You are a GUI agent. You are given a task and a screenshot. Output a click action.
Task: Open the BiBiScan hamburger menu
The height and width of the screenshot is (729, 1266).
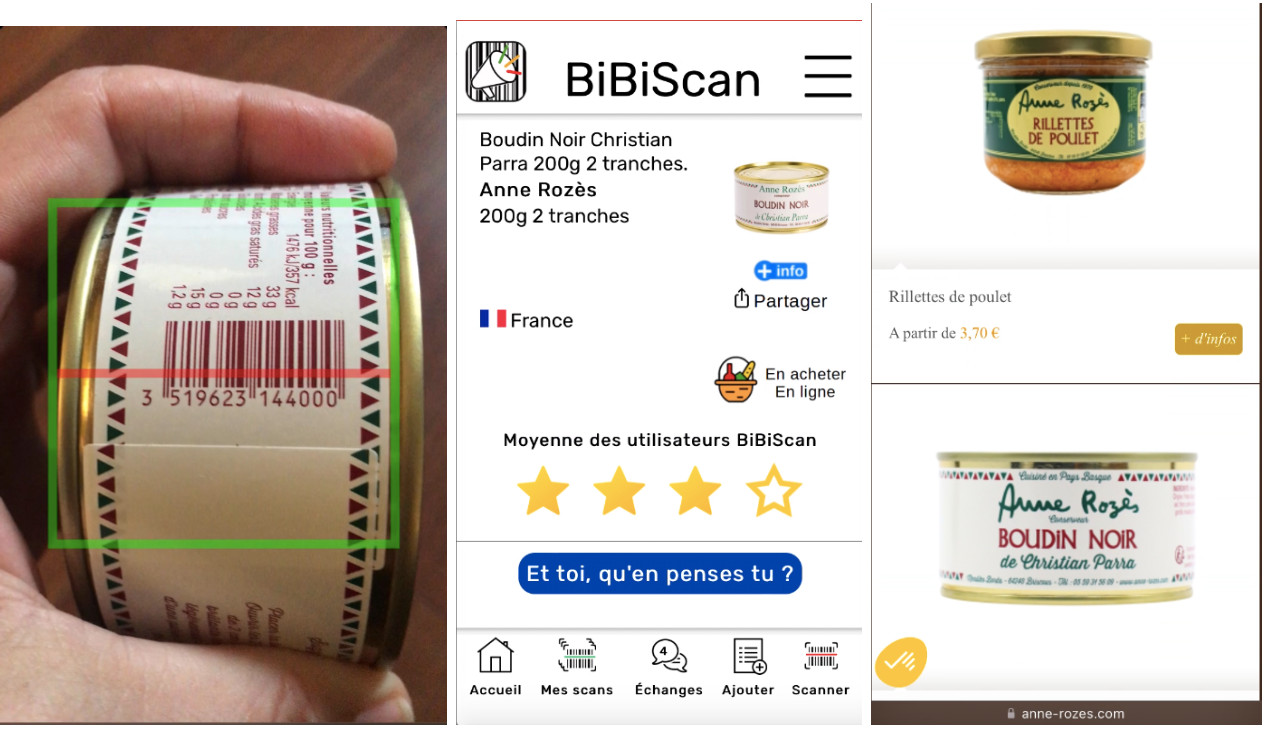click(828, 77)
